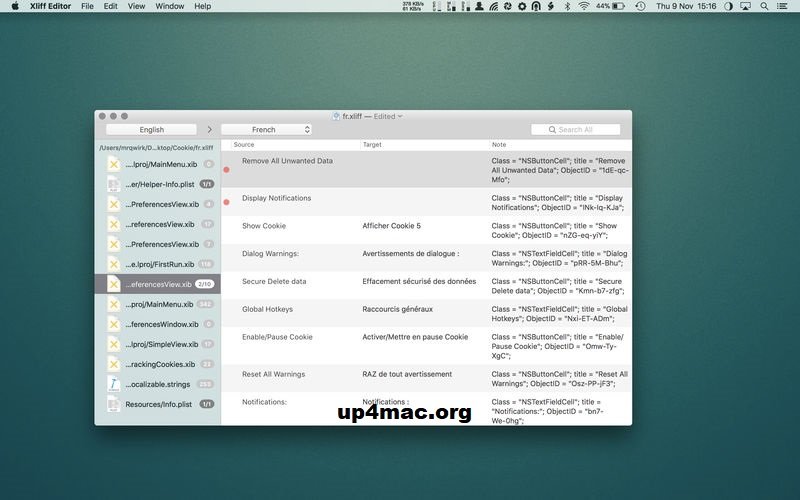
Task: Click the lightning bolt menu bar icon
Action: (x=551, y=6)
